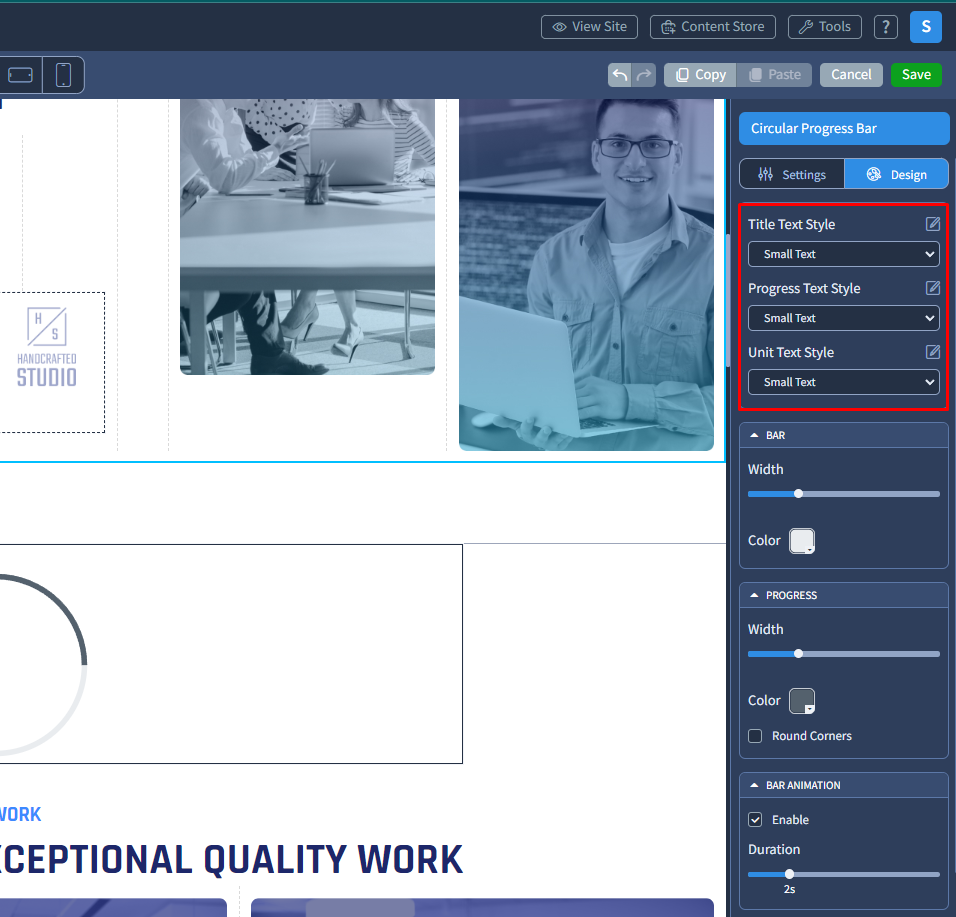Switch to tablet landscape preview icon
This screenshot has width=956, height=917.
point(21,75)
